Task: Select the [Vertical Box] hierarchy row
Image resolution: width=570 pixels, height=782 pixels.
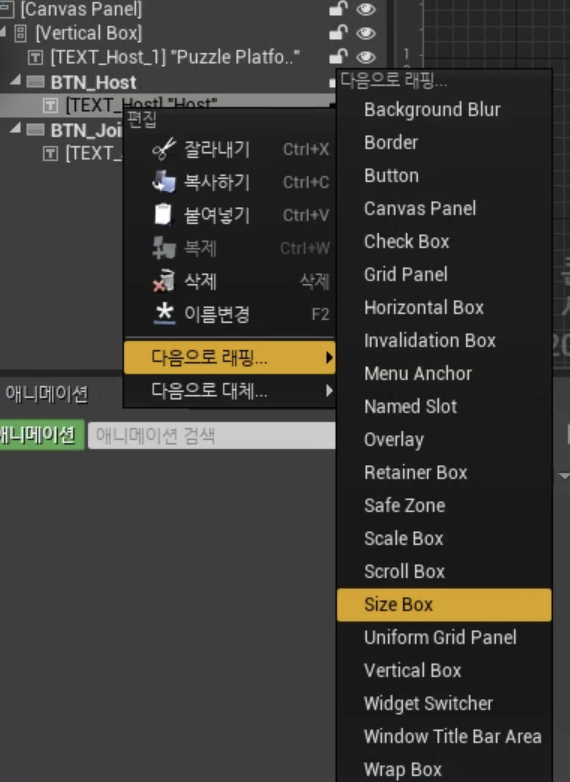Action: pos(192,33)
